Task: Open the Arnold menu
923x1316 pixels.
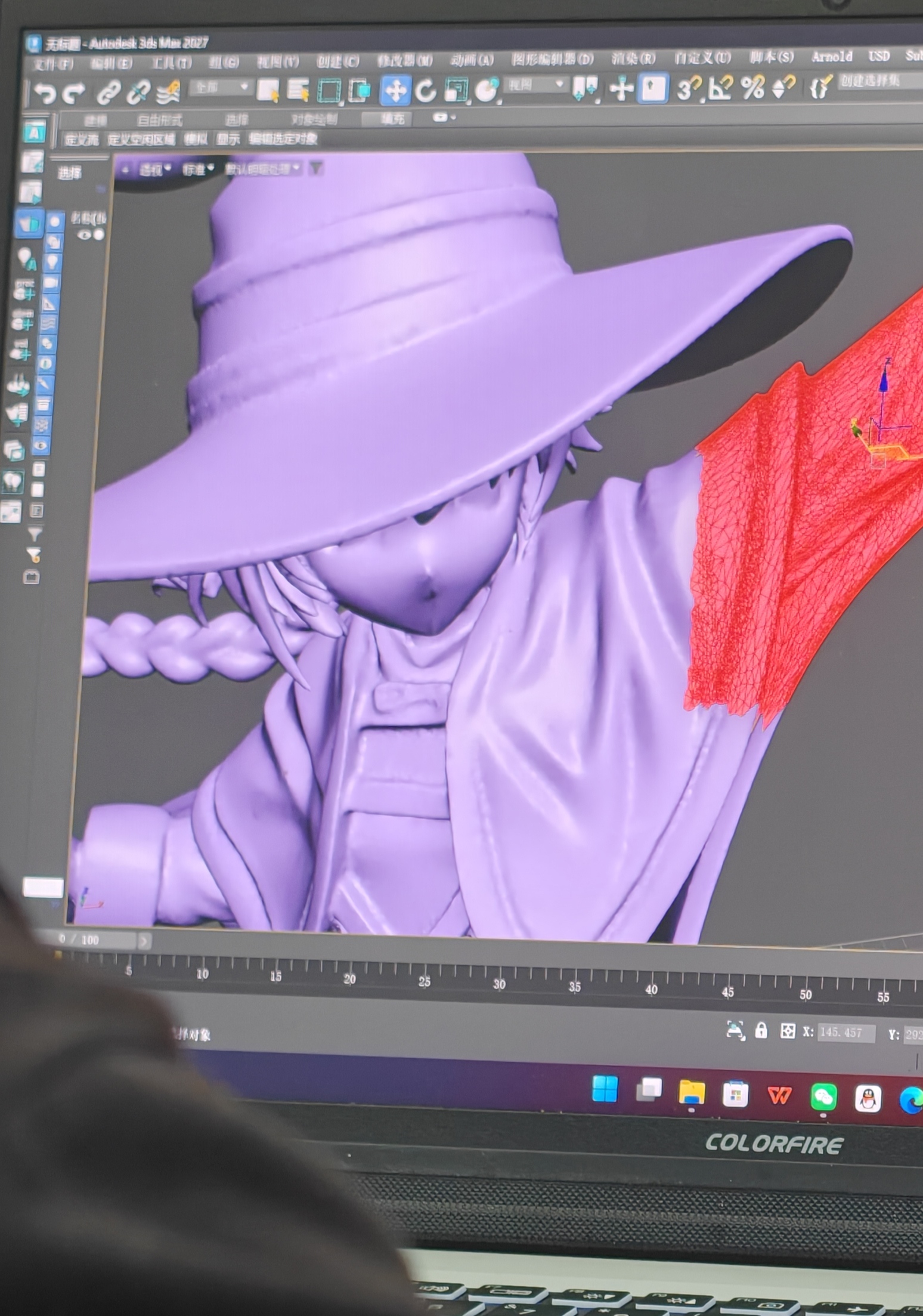Action: coord(832,57)
